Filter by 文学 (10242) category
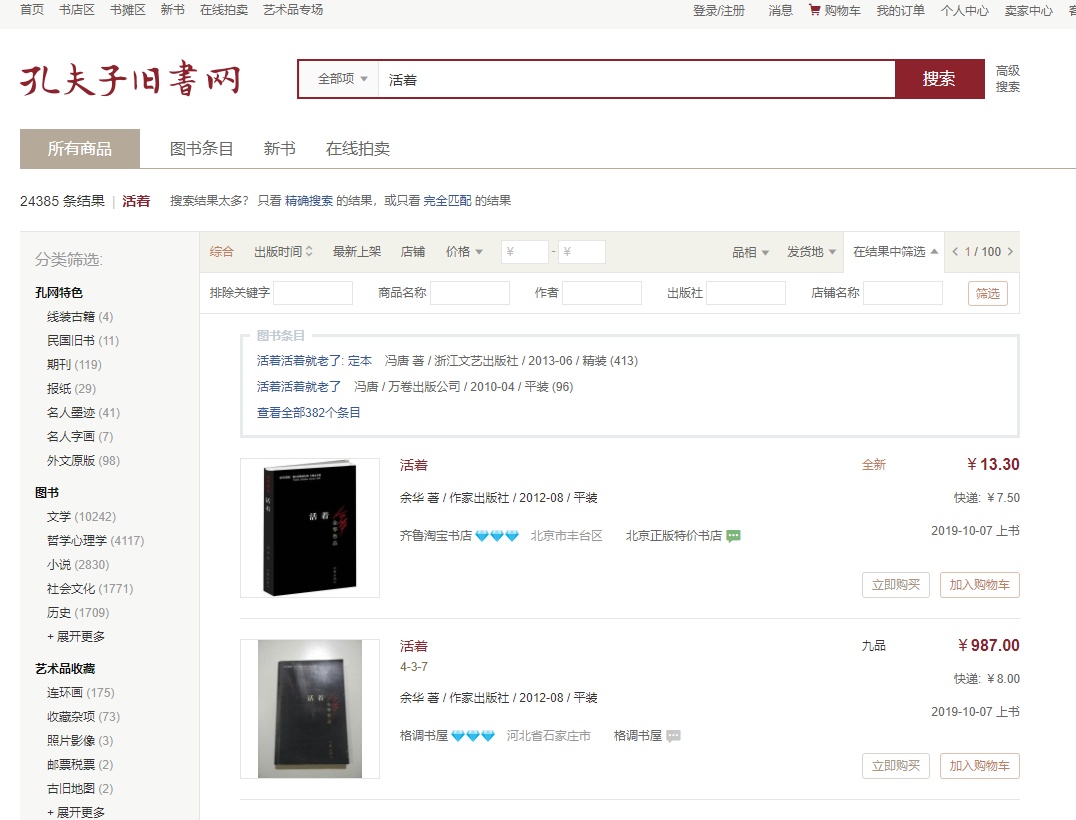The image size is (1076, 820). 81,517
